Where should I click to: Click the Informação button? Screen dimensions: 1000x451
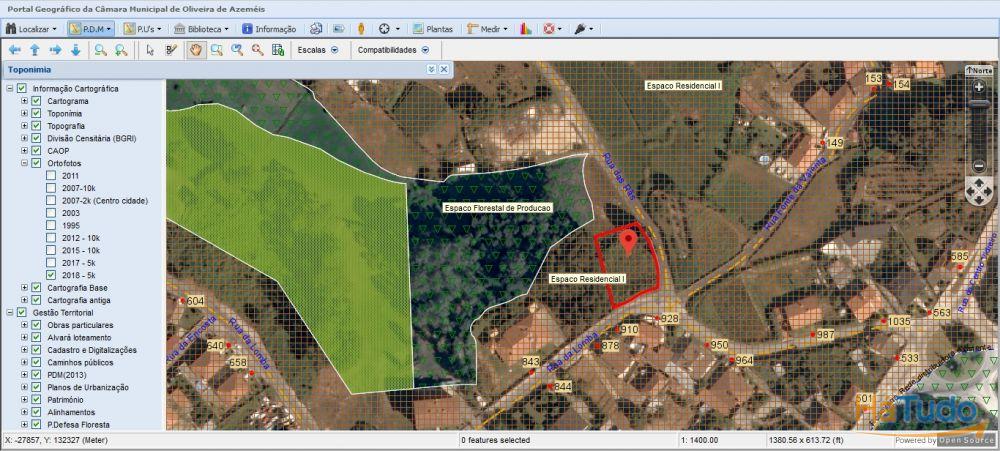click(x=268, y=29)
